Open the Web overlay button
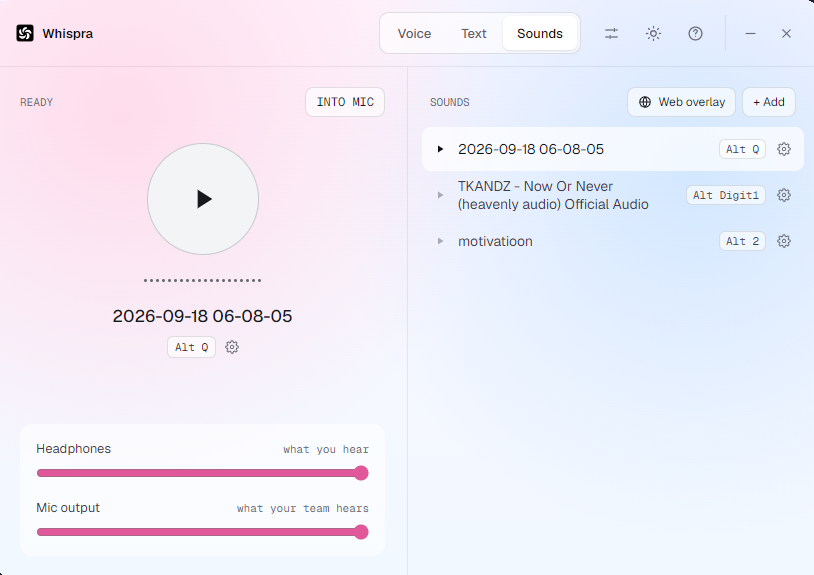Viewport: 814px width, 575px height. click(681, 102)
